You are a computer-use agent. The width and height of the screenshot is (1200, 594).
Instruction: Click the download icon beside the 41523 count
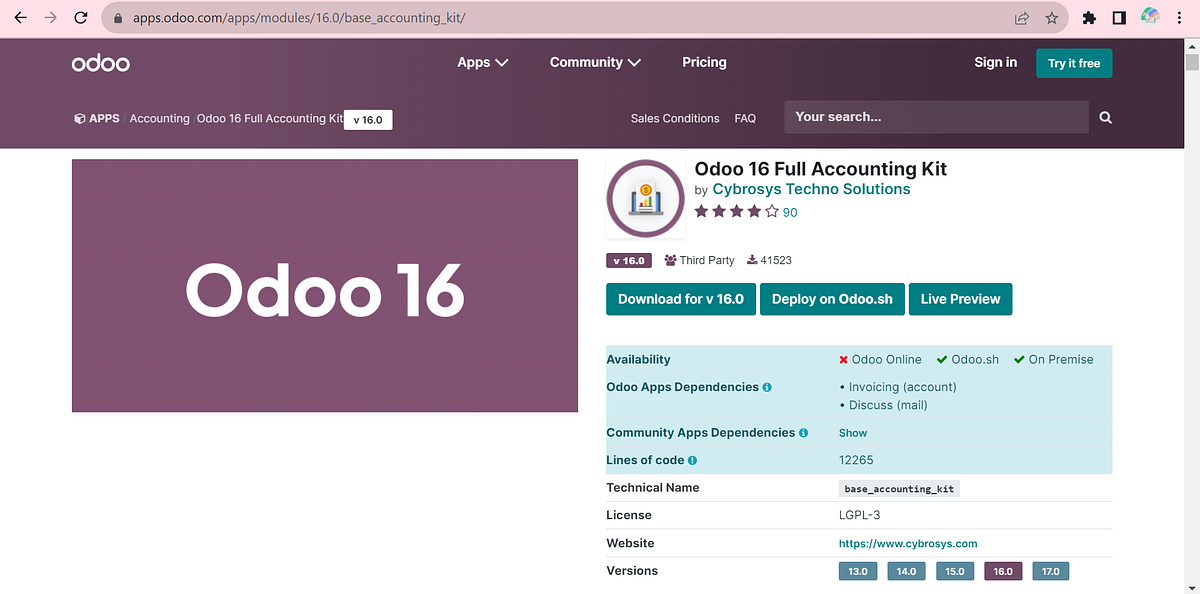point(754,260)
